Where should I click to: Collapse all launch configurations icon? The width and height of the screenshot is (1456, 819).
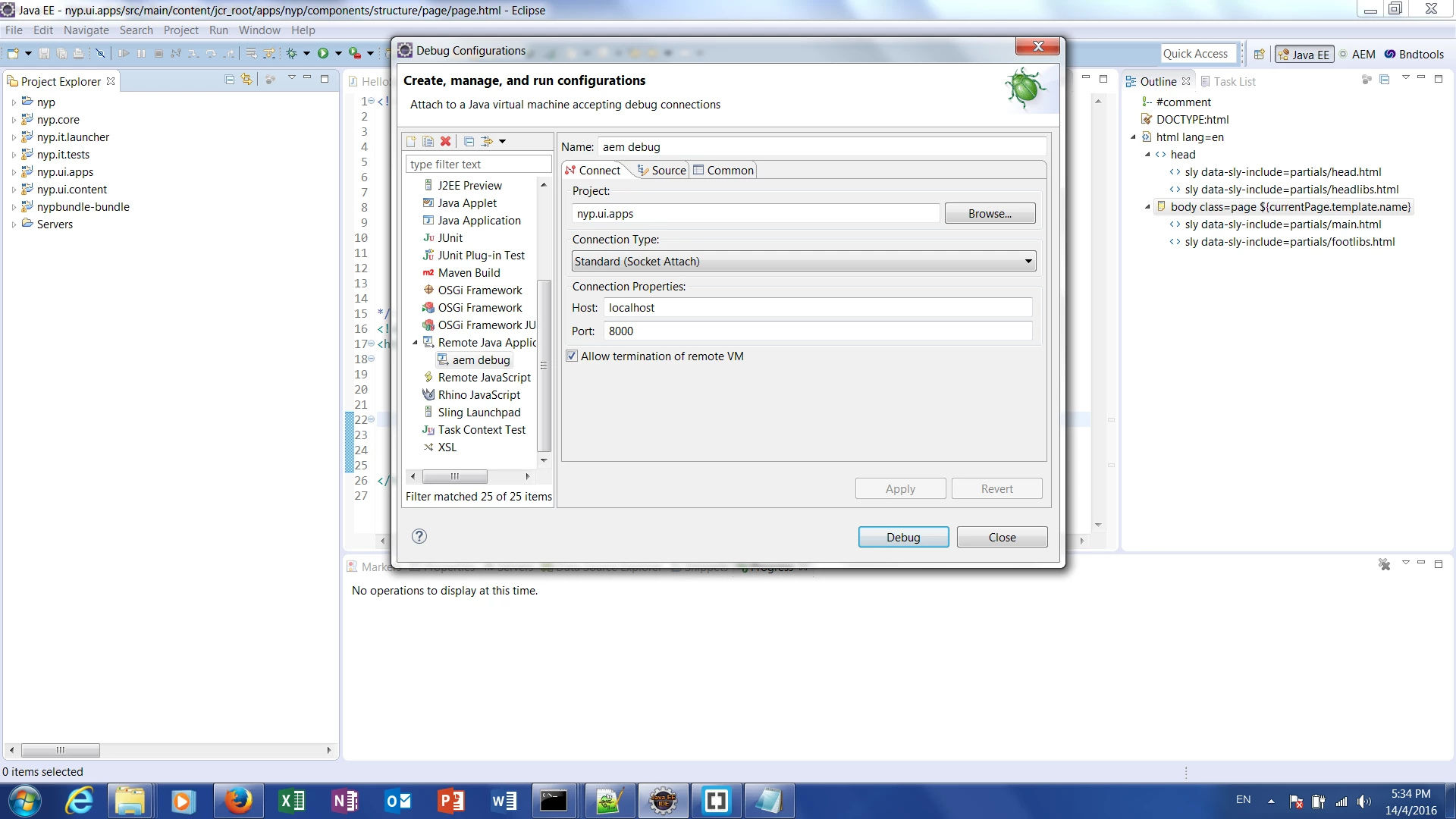tap(469, 142)
